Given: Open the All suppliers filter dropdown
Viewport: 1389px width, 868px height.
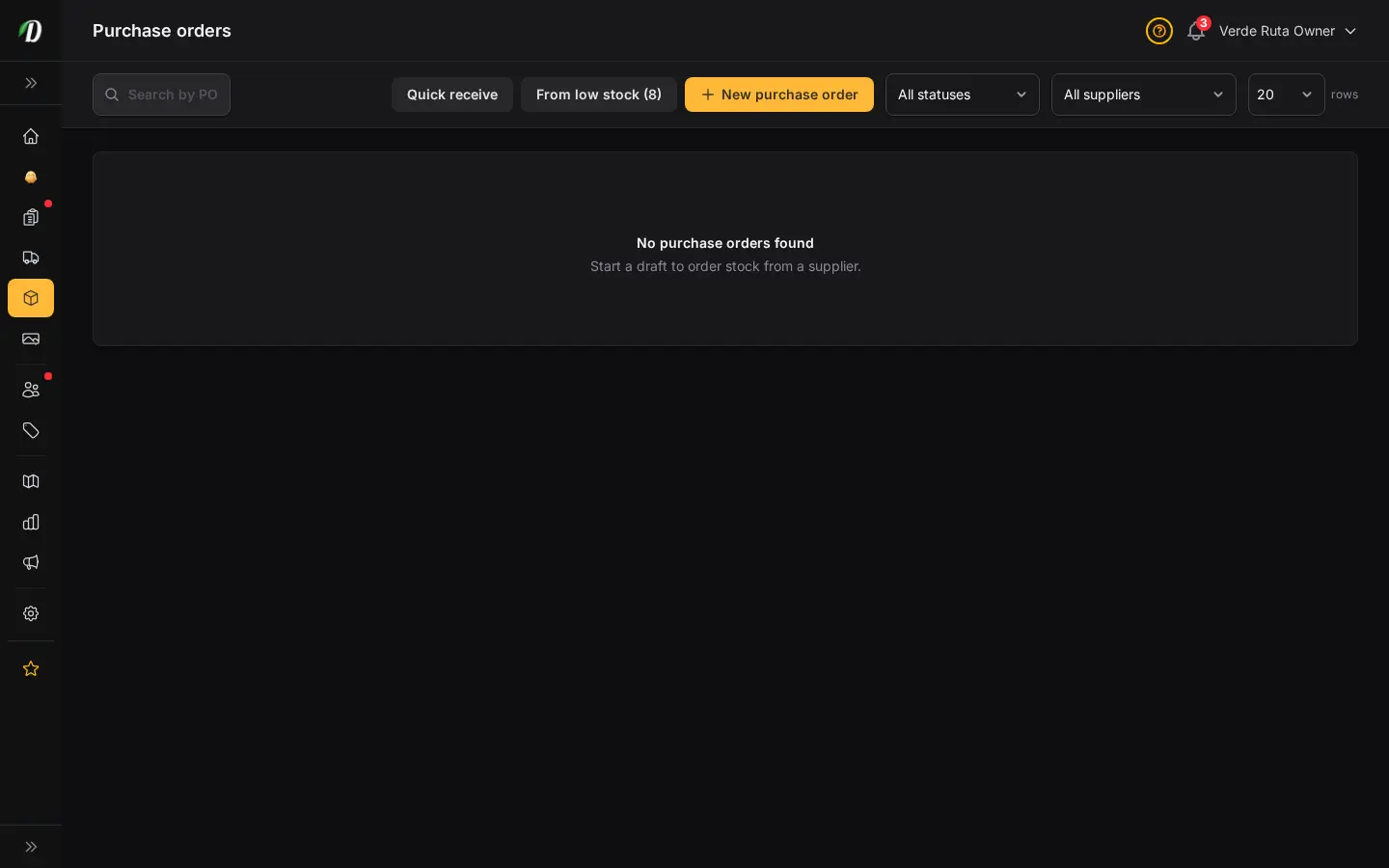Looking at the screenshot, I should tap(1144, 95).
